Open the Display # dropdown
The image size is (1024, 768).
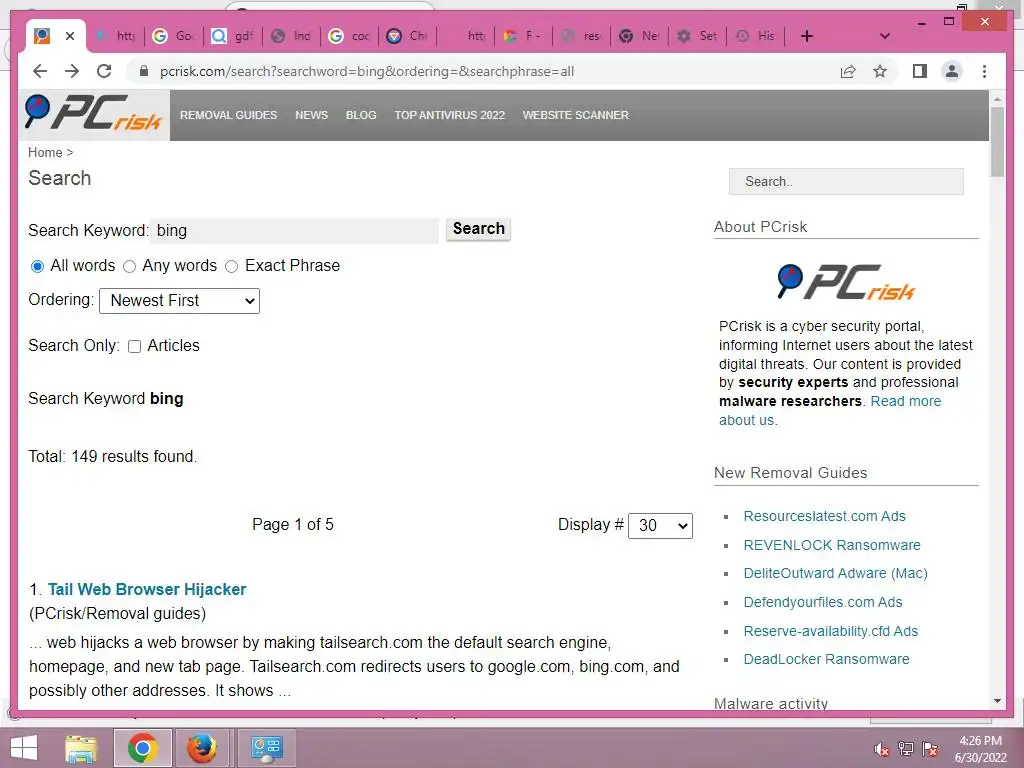point(660,525)
